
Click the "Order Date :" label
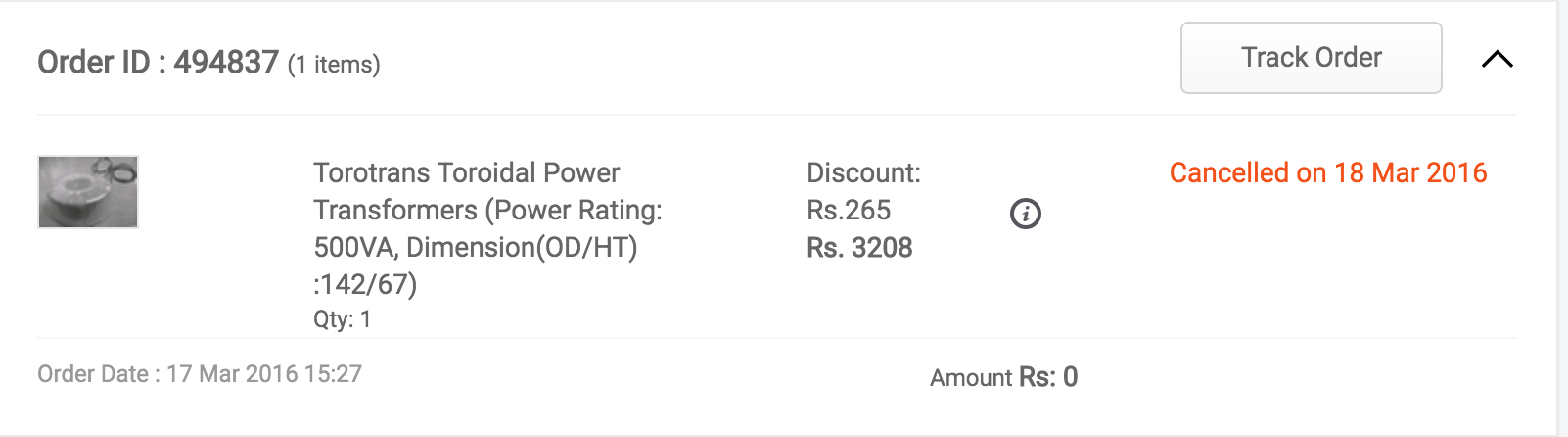click(98, 374)
